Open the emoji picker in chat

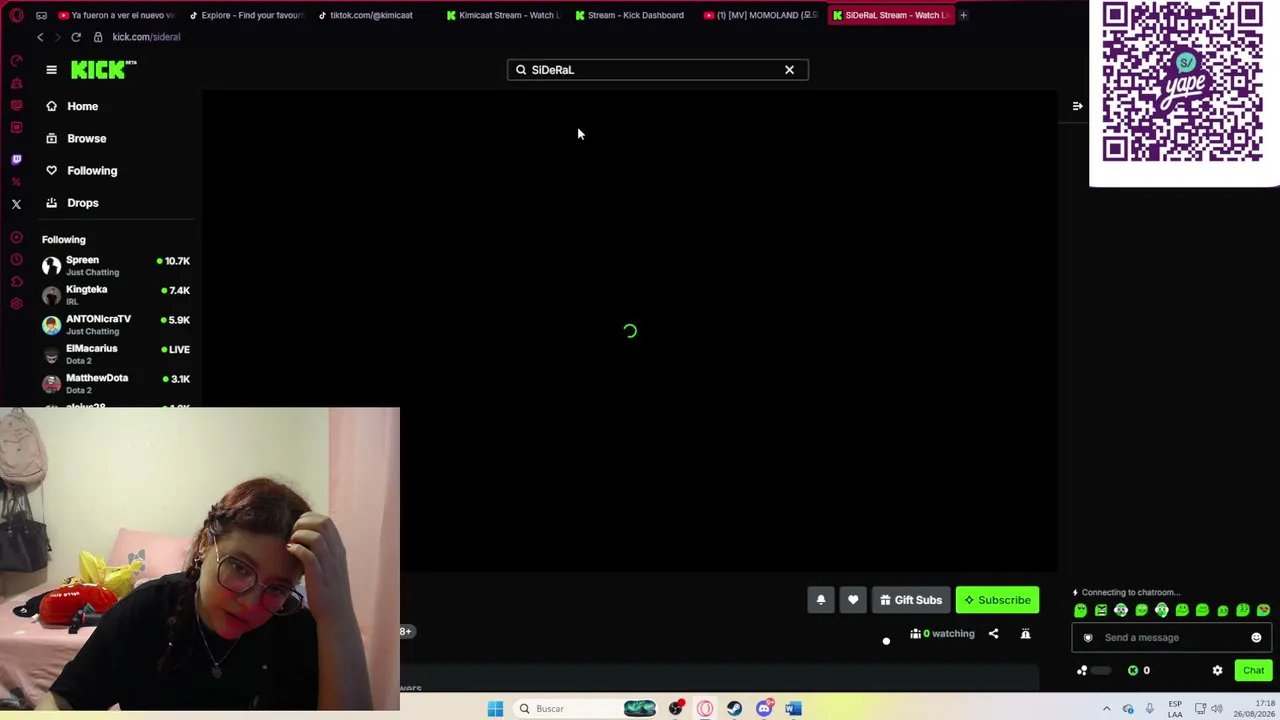pyautogui.click(x=1256, y=637)
